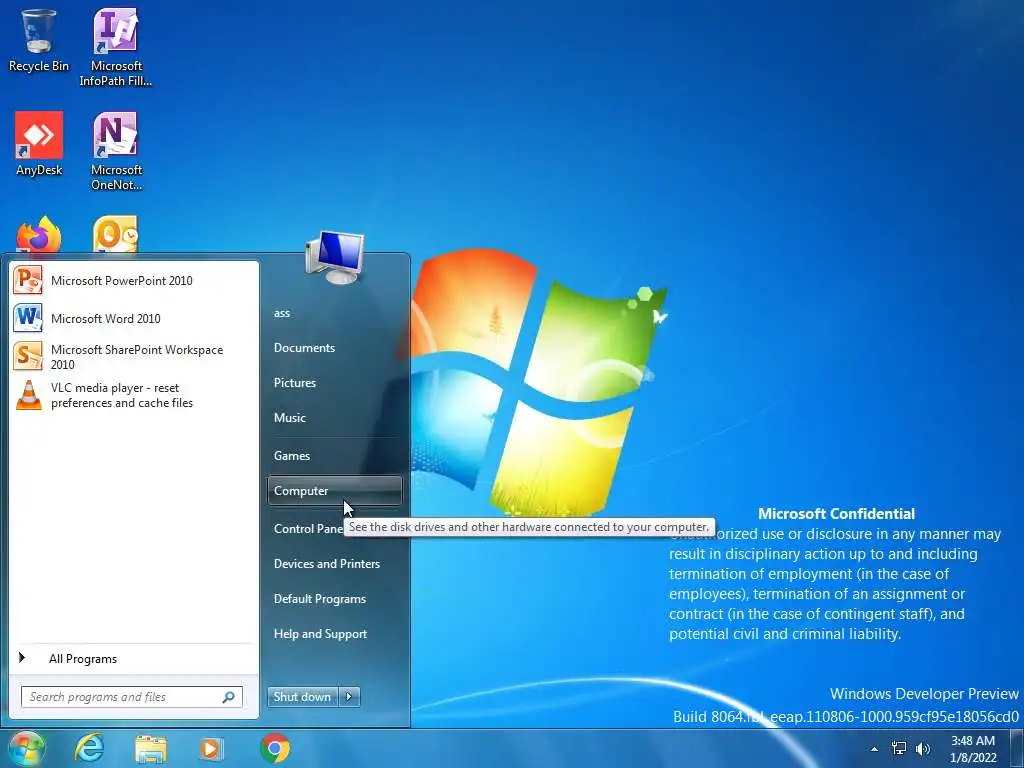
Task: Click the search magnifier icon in Start menu
Action: tap(229, 697)
